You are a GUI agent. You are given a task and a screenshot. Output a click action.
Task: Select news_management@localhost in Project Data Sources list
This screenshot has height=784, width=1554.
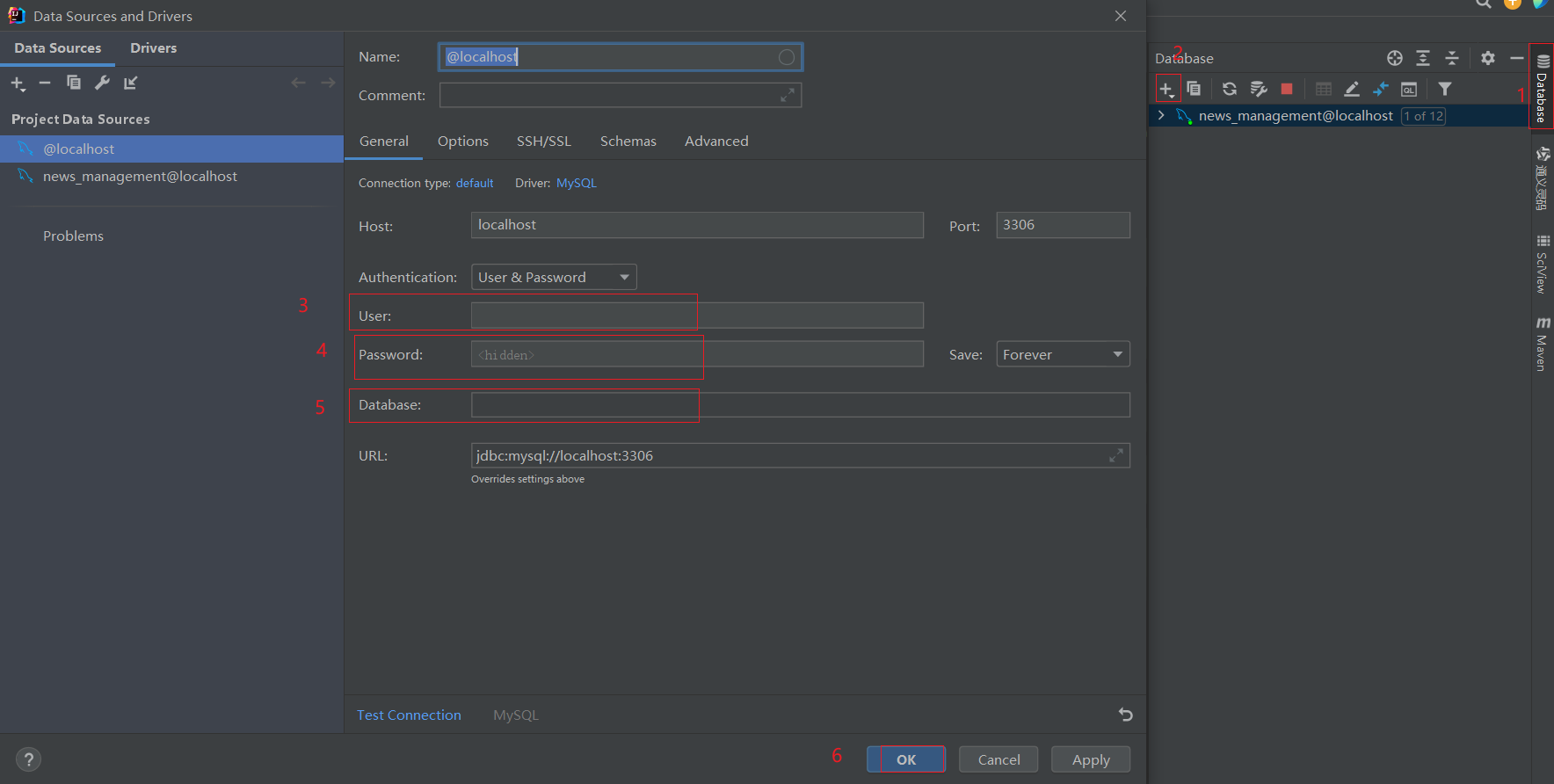[x=171, y=176]
